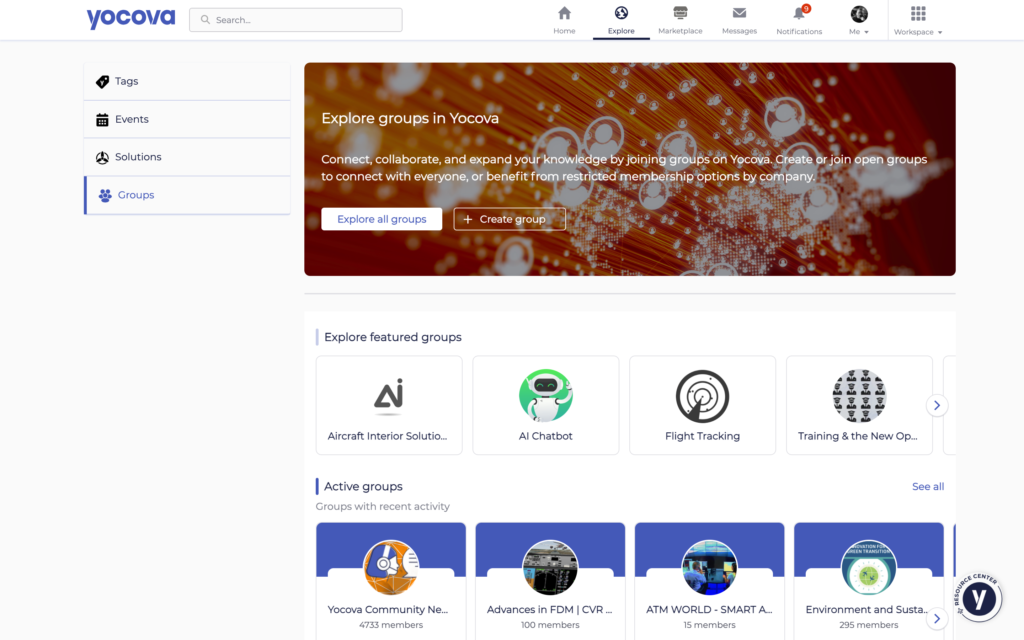Click the Yocova Community Ne... group avatar
Screen dimensions: 1024x640
[391, 567]
